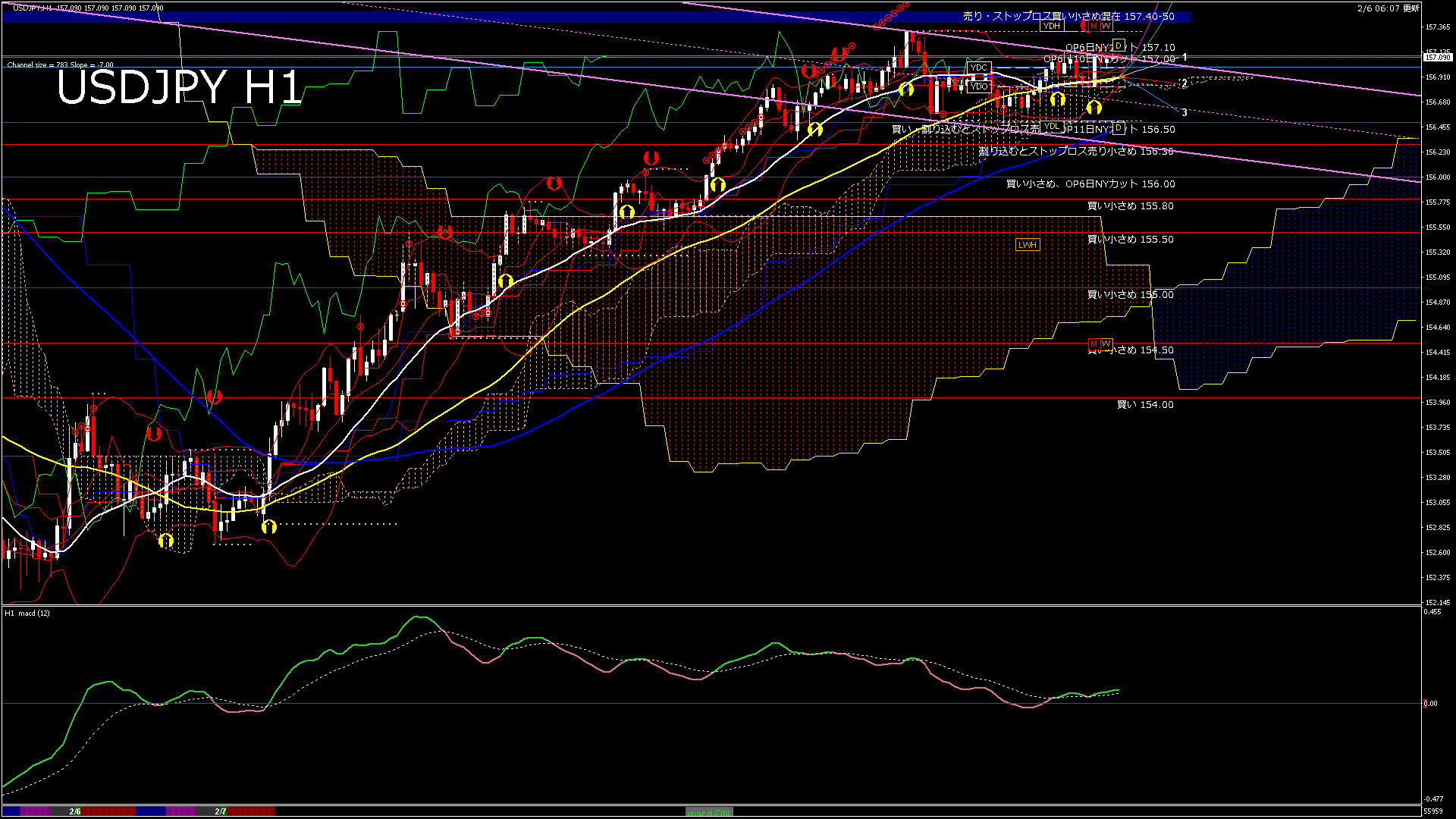Click the 2/6 date on session bar
Screen dimensions: 1456x819
coord(75,811)
